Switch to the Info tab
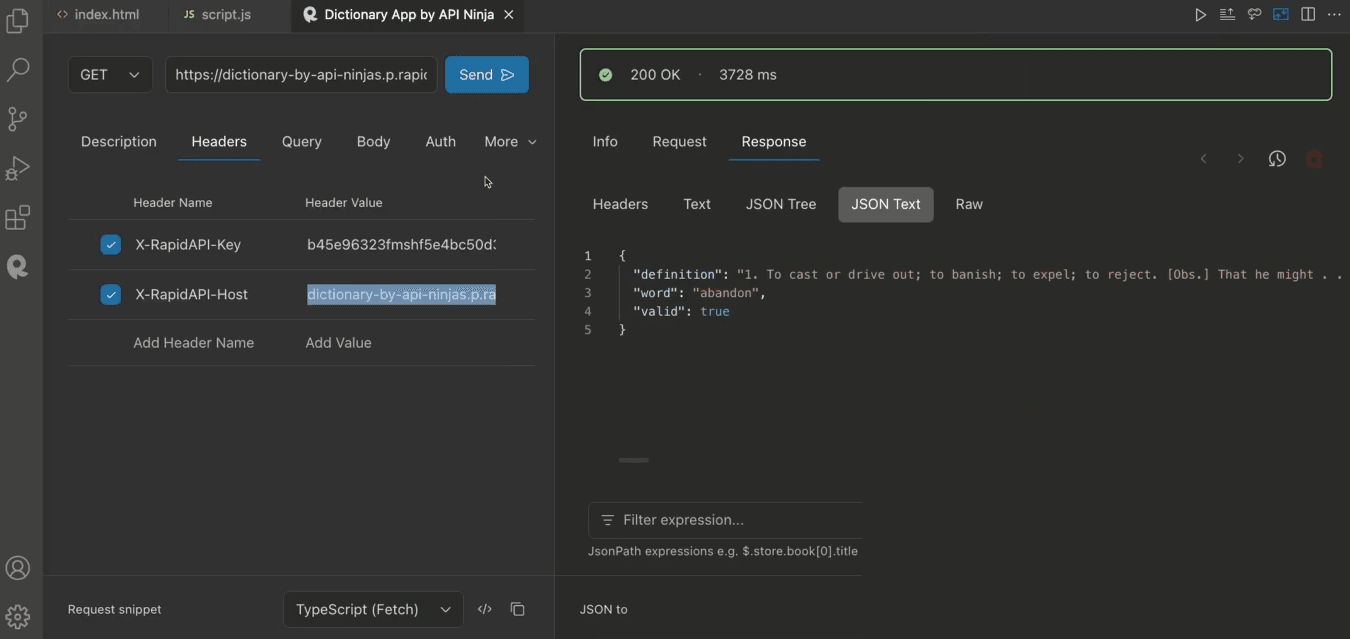The image size is (1350, 639). (x=605, y=142)
